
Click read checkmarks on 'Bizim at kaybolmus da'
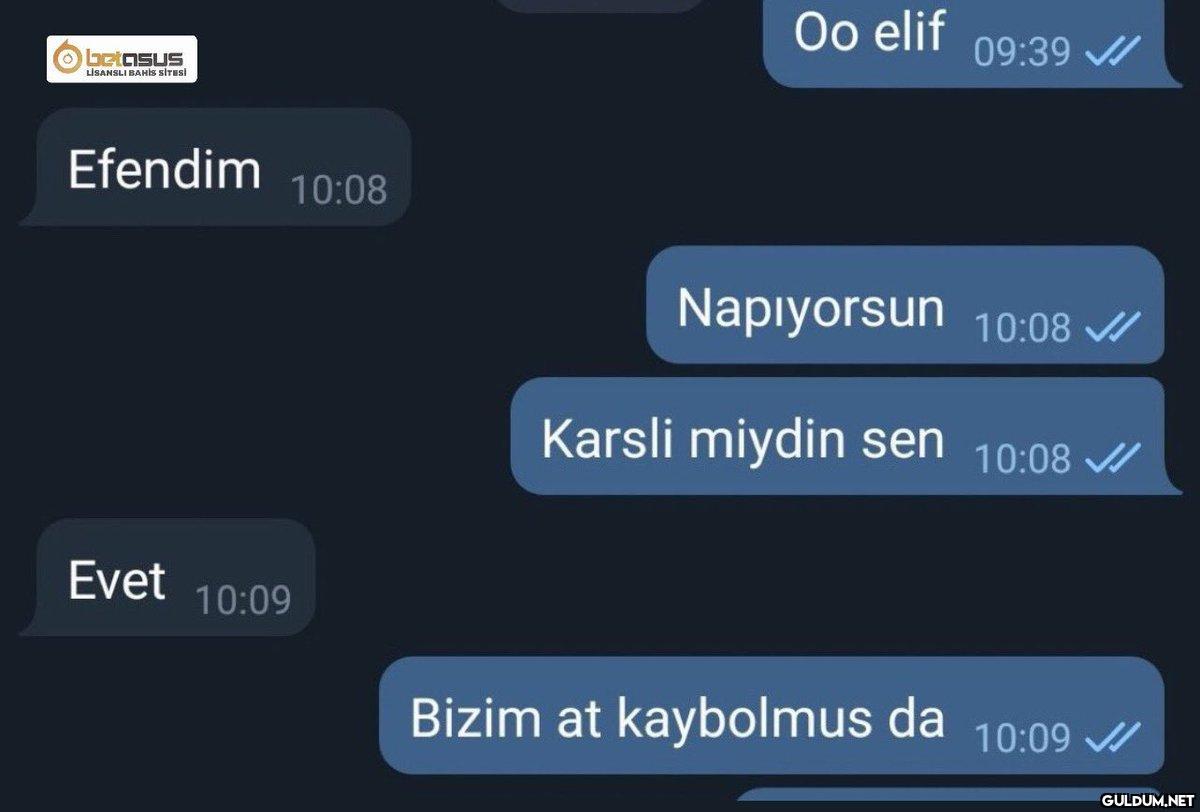[x=1113, y=738]
